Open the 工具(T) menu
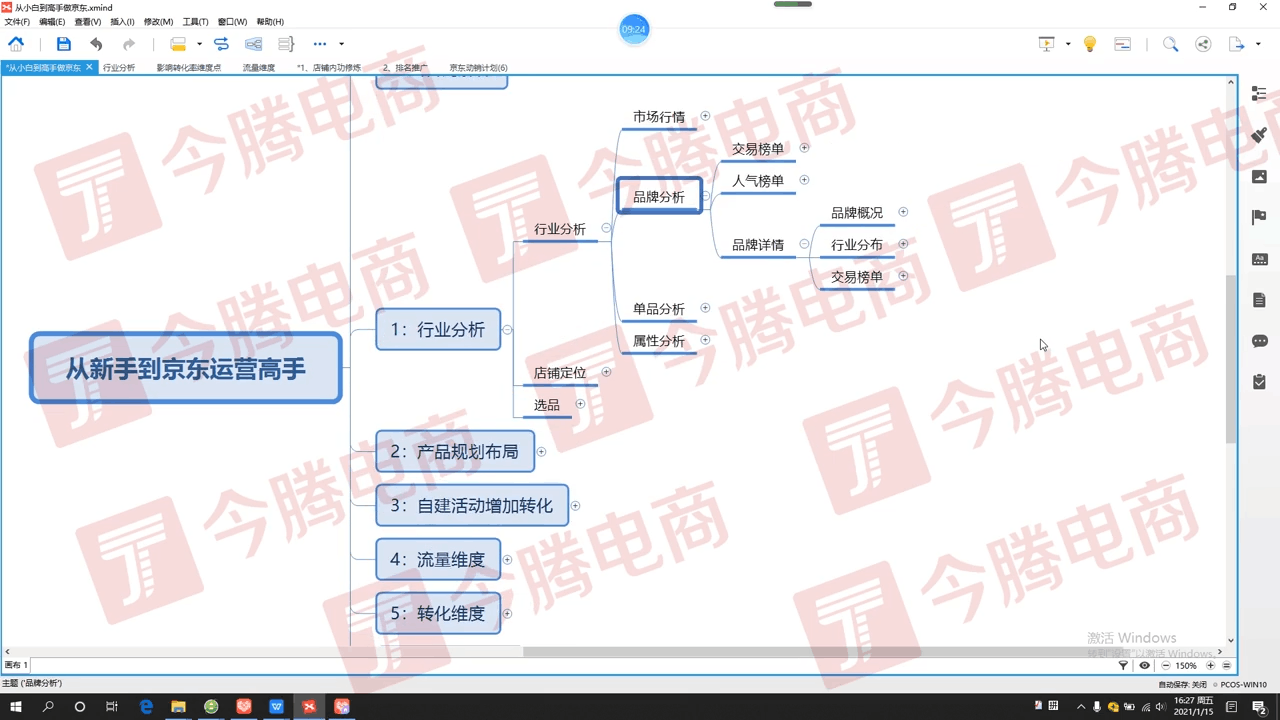 coord(195,22)
